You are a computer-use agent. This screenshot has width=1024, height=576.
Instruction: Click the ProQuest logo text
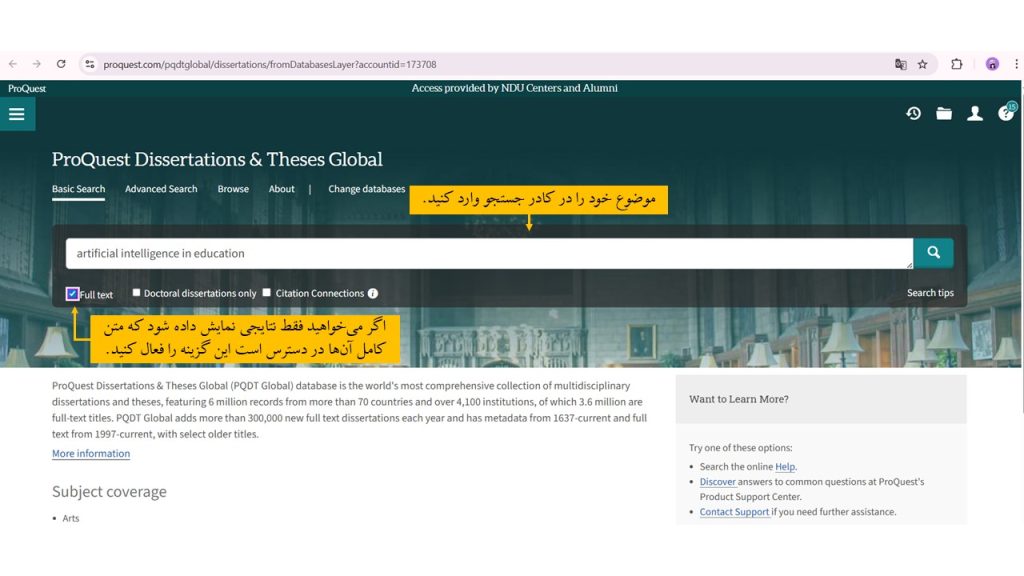coord(27,88)
